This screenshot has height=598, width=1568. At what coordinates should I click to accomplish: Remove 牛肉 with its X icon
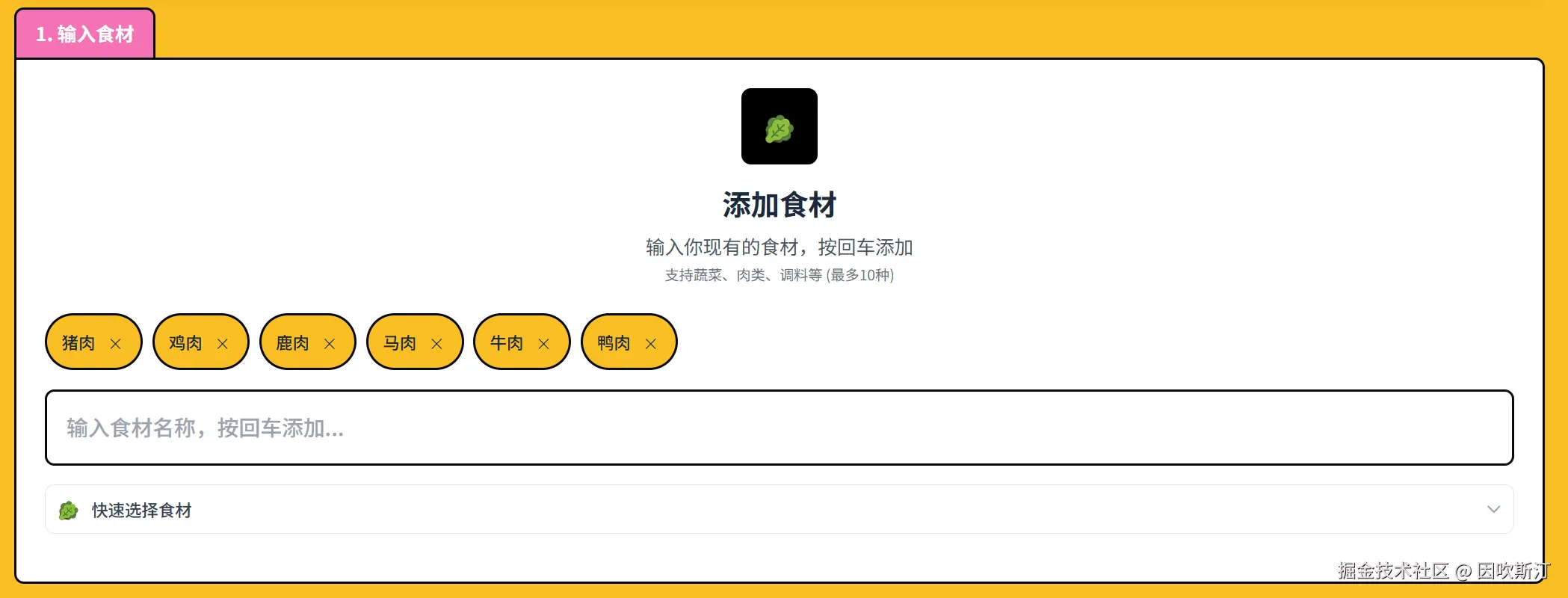[x=544, y=344]
